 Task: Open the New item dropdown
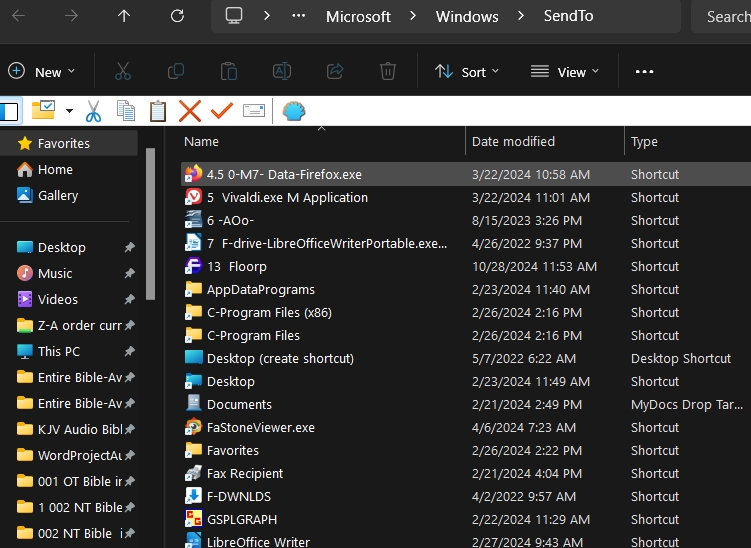coord(42,72)
